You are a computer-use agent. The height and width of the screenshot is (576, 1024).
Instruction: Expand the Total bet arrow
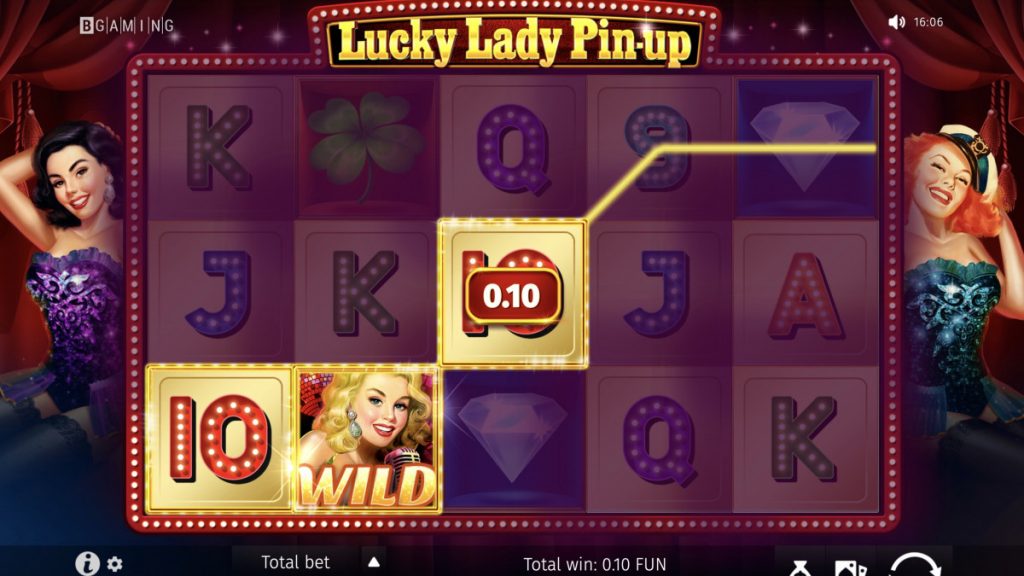(374, 562)
